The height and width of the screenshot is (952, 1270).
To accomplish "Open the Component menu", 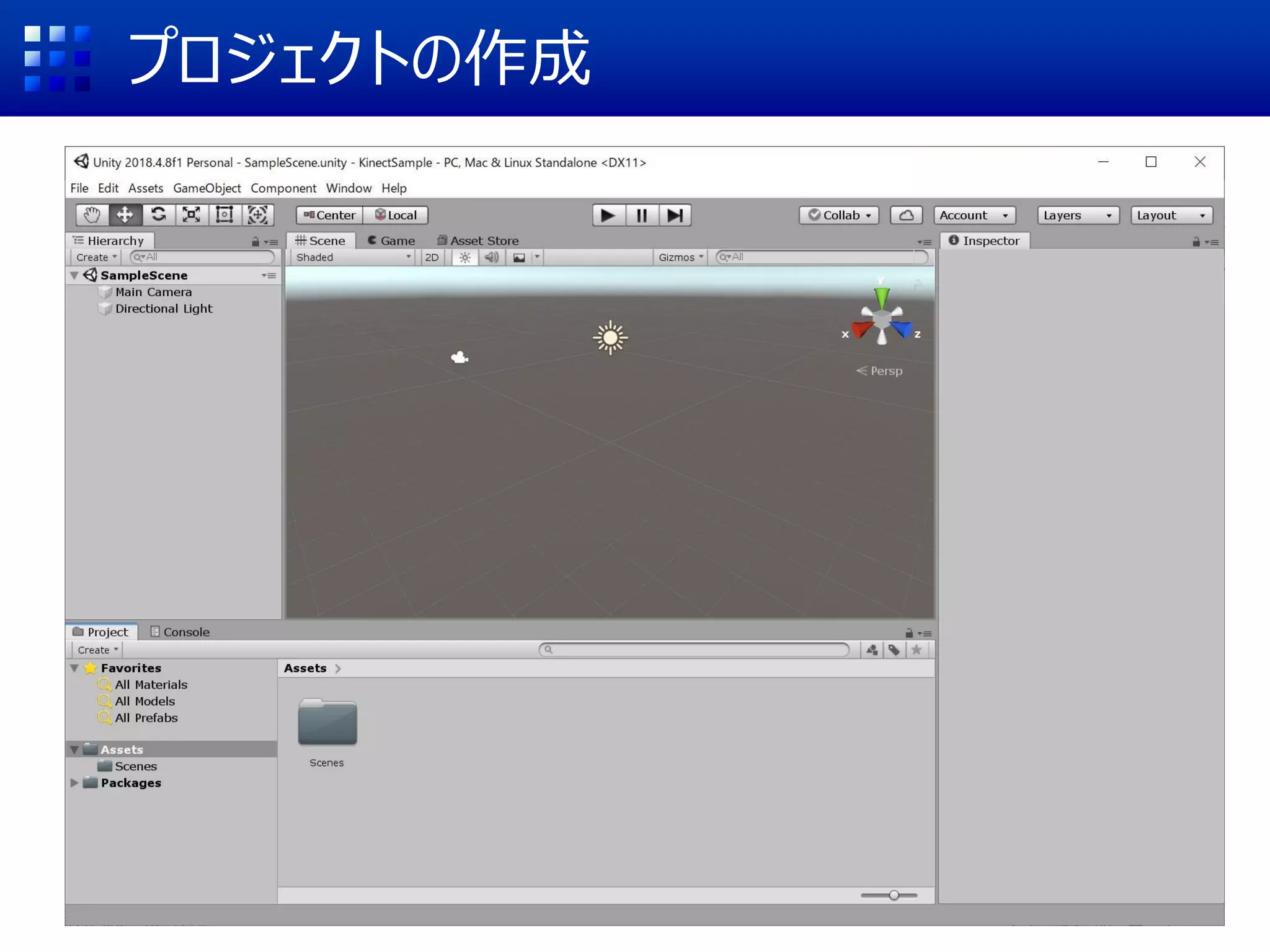I will coord(283,188).
